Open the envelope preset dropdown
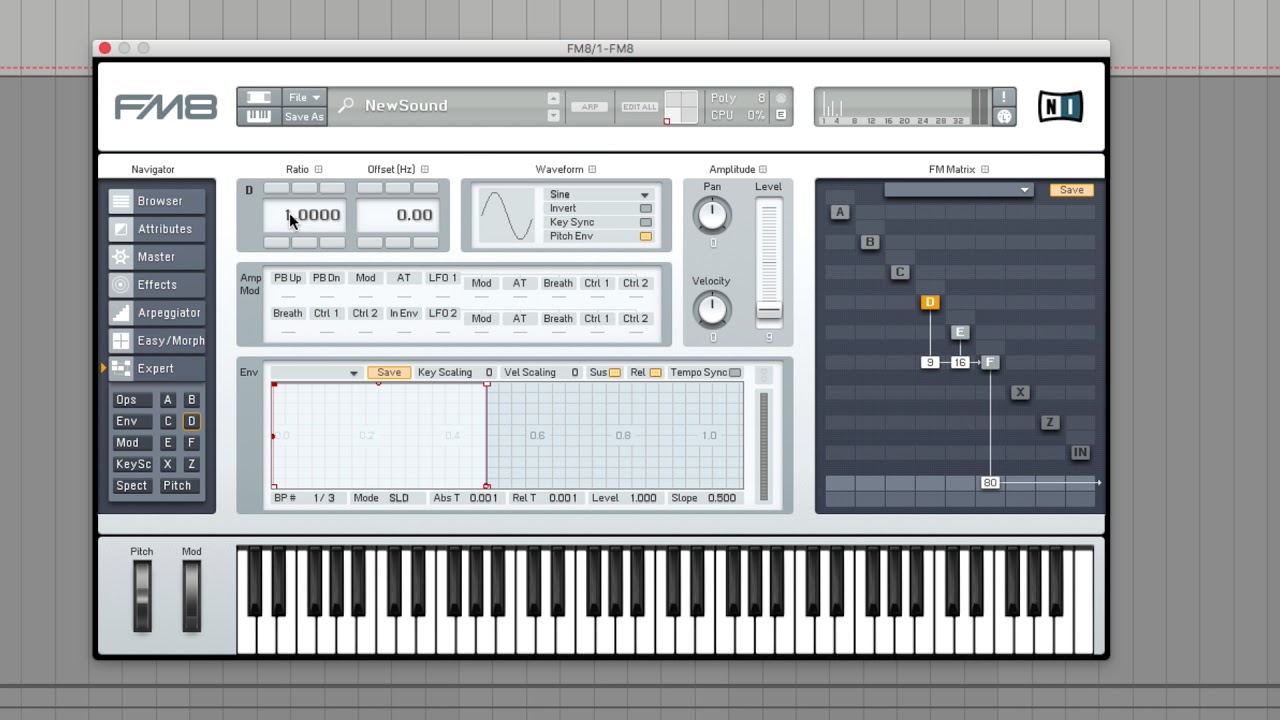The width and height of the screenshot is (1280, 720). coord(315,373)
